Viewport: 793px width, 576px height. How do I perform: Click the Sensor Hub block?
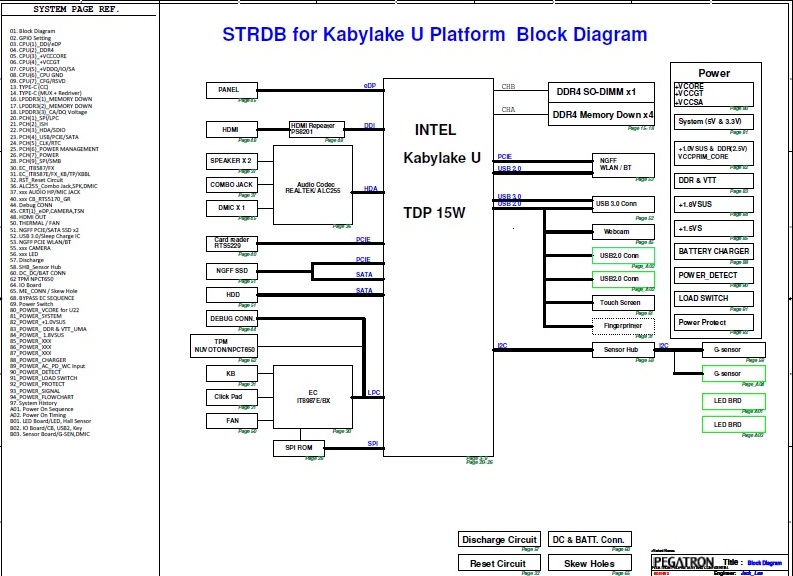pos(623,350)
